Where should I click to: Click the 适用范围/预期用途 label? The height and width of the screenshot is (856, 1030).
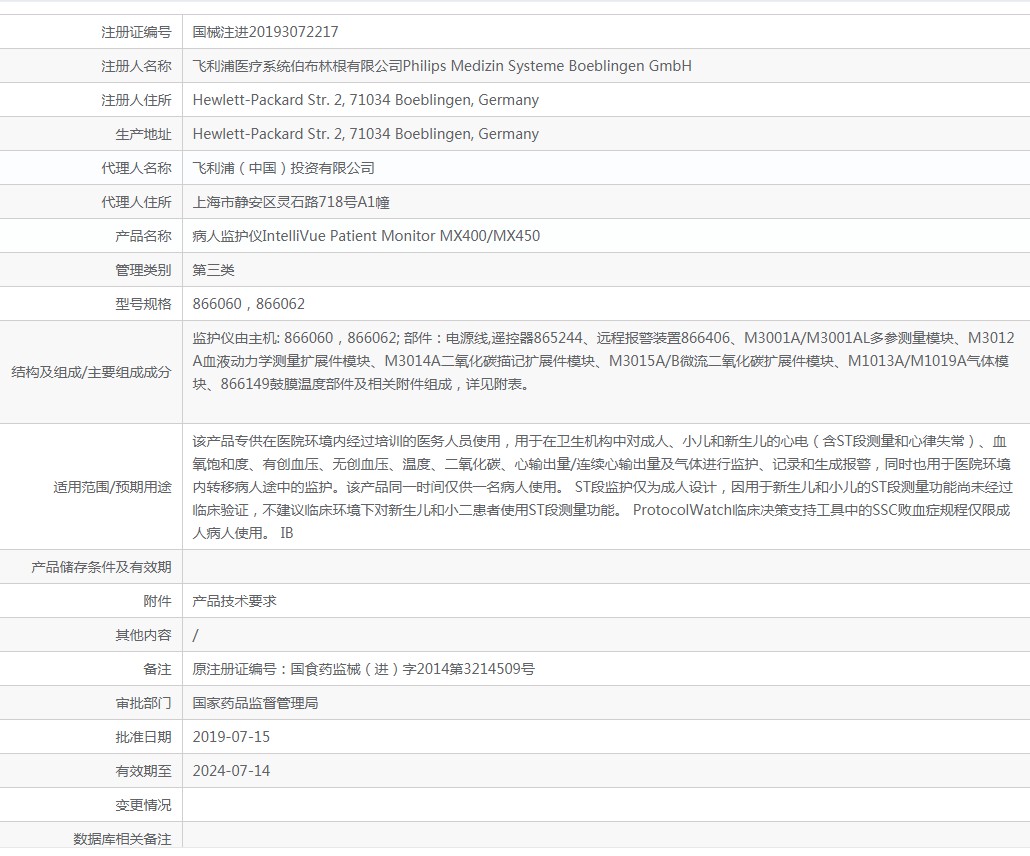(x=112, y=487)
